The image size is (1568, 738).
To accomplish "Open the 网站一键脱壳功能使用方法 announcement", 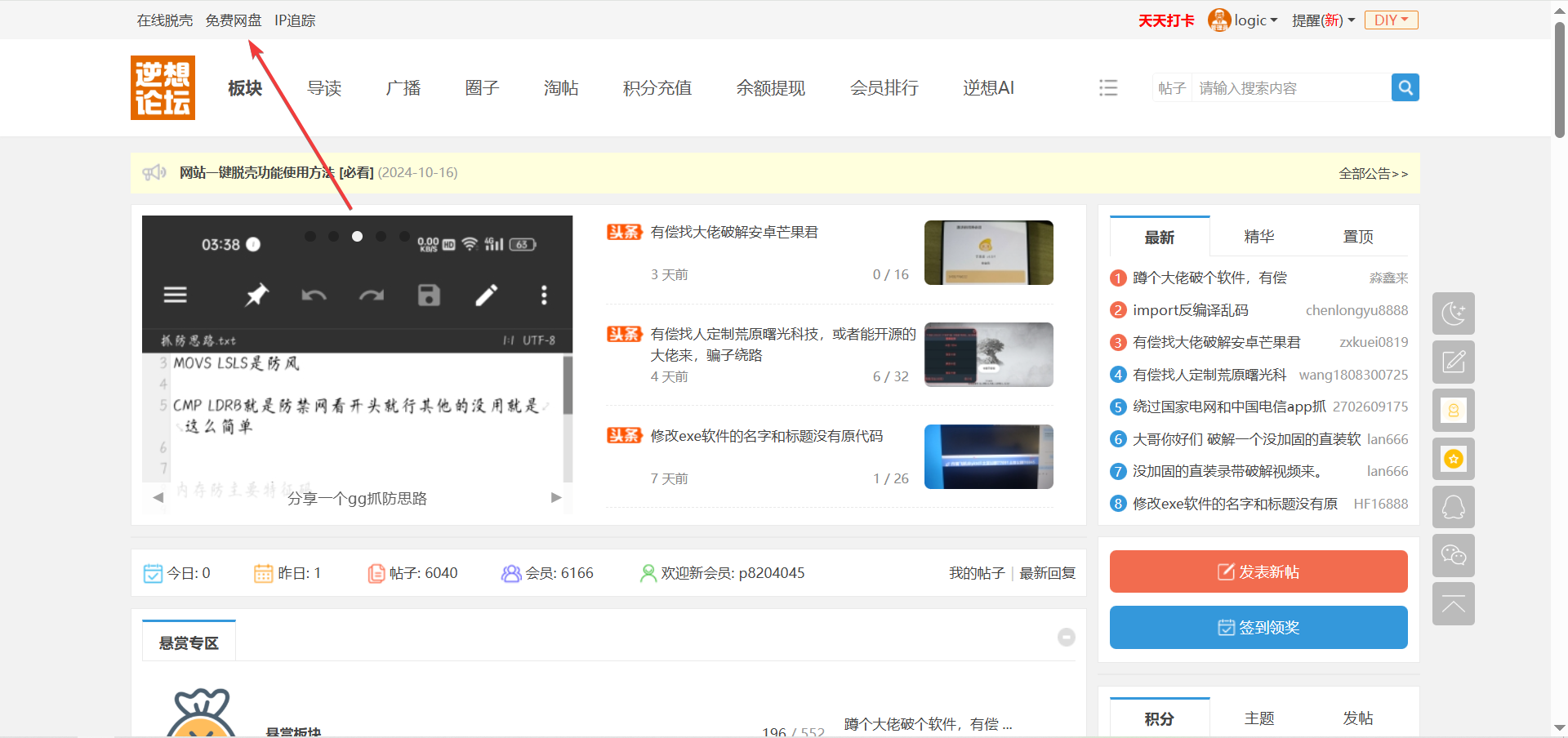I will pyautogui.click(x=276, y=172).
